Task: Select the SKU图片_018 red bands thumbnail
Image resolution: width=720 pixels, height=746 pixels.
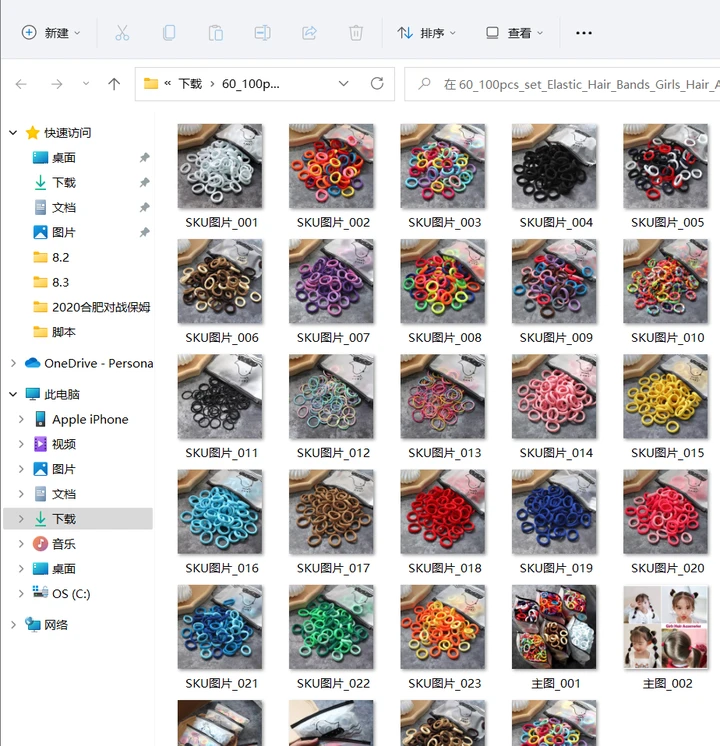Action: coord(443,511)
